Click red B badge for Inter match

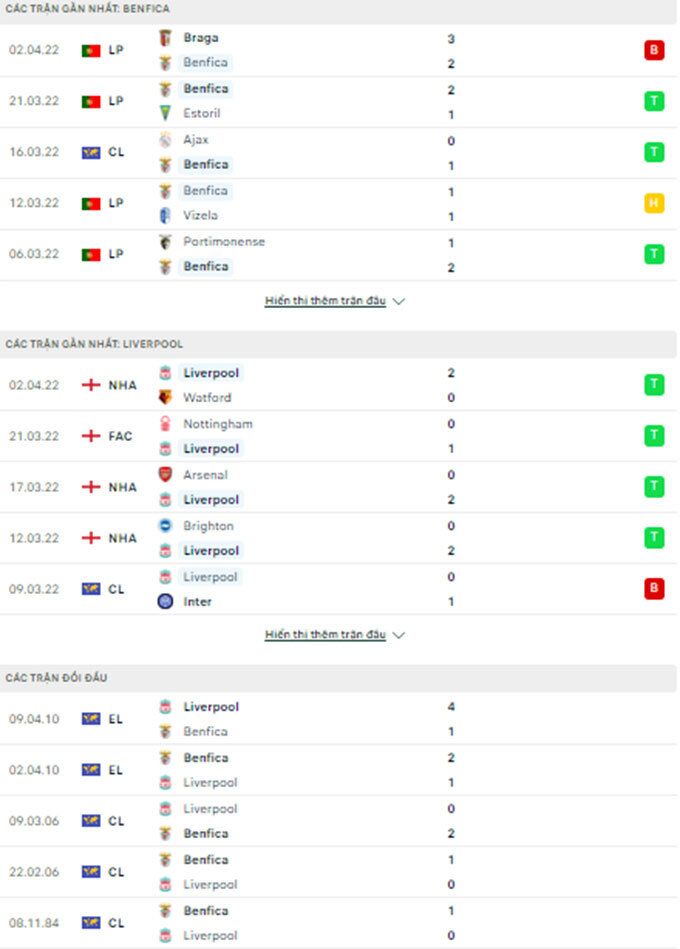tap(654, 589)
